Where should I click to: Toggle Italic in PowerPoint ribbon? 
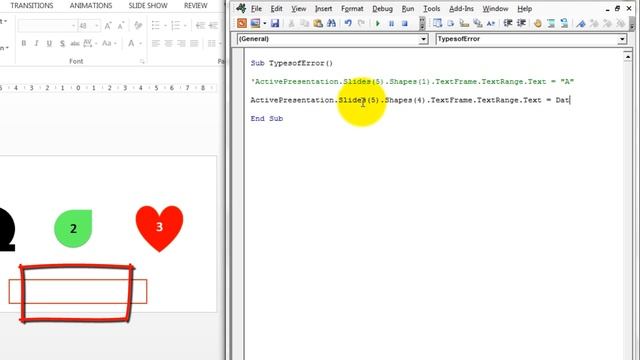[36, 43]
